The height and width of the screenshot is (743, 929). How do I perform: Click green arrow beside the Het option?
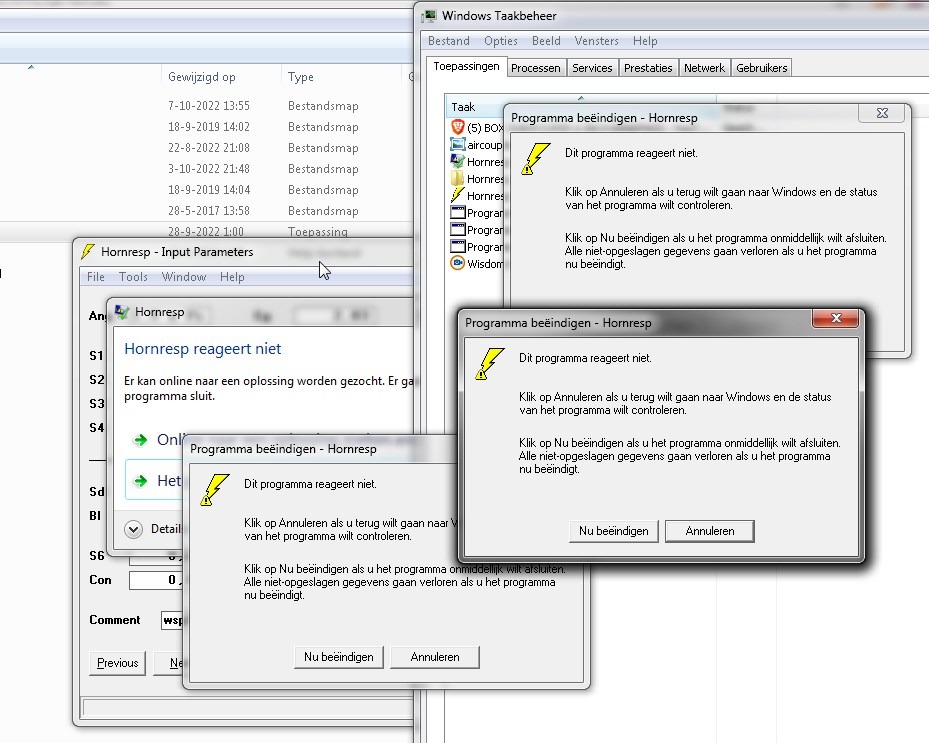(140, 481)
